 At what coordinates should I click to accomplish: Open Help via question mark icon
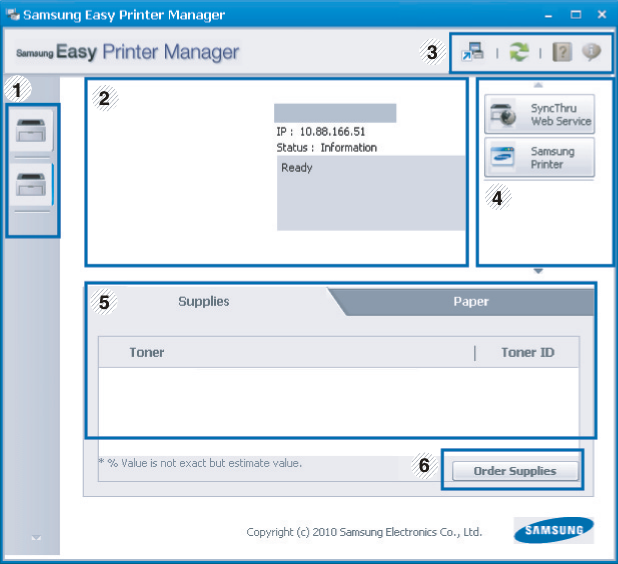[562, 52]
